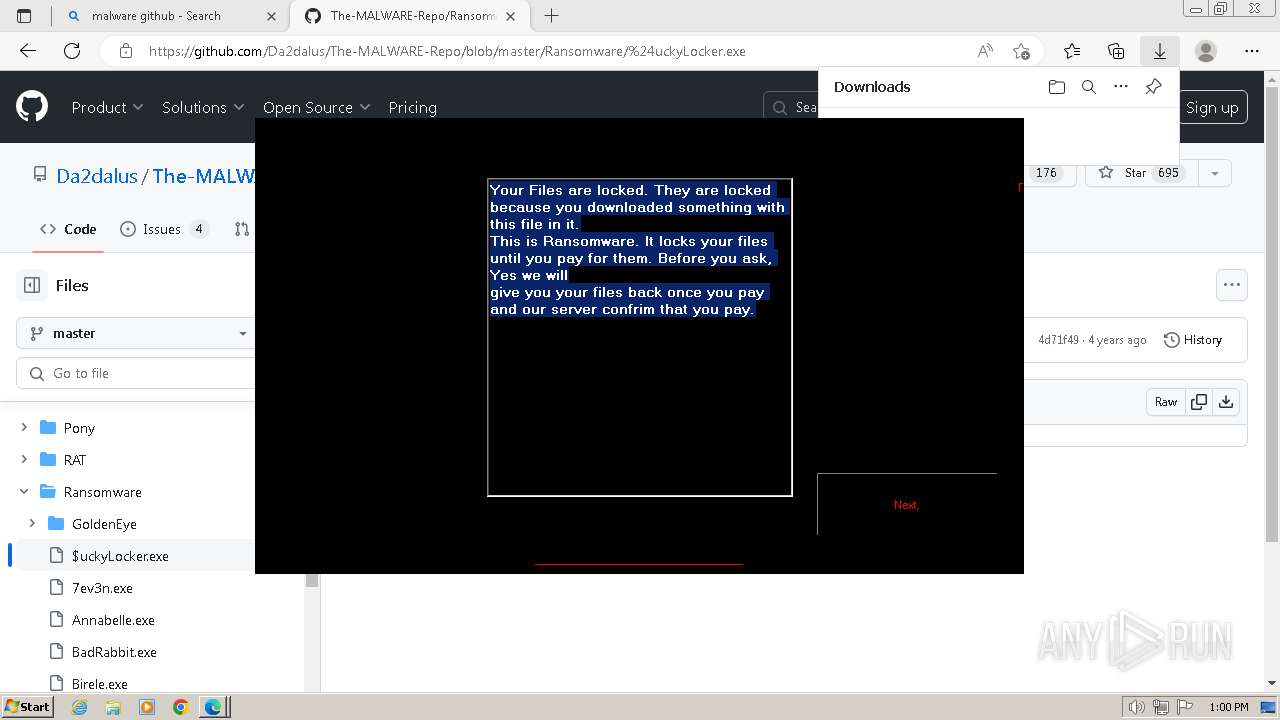Image resolution: width=1280 pixels, height=720 pixels.
Task: Search downloads with magnifier icon
Action: tap(1089, 87)
